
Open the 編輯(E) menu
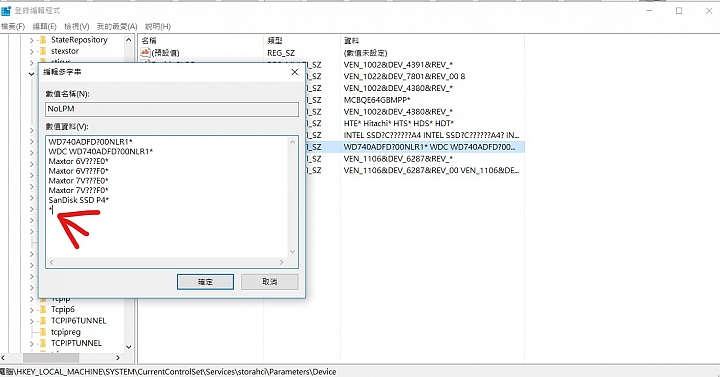(45, 27)
